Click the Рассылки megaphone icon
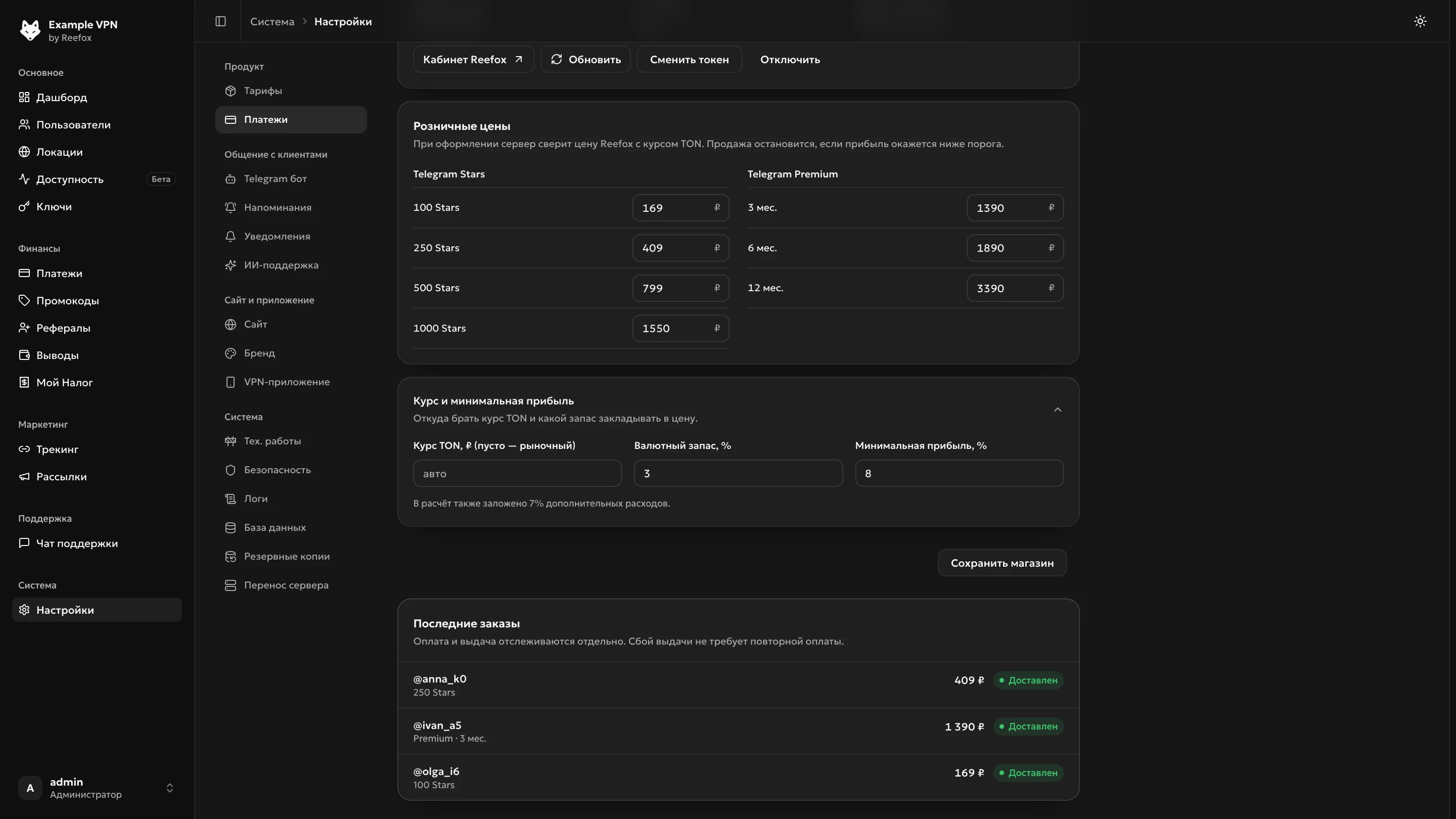 [24, 477]
